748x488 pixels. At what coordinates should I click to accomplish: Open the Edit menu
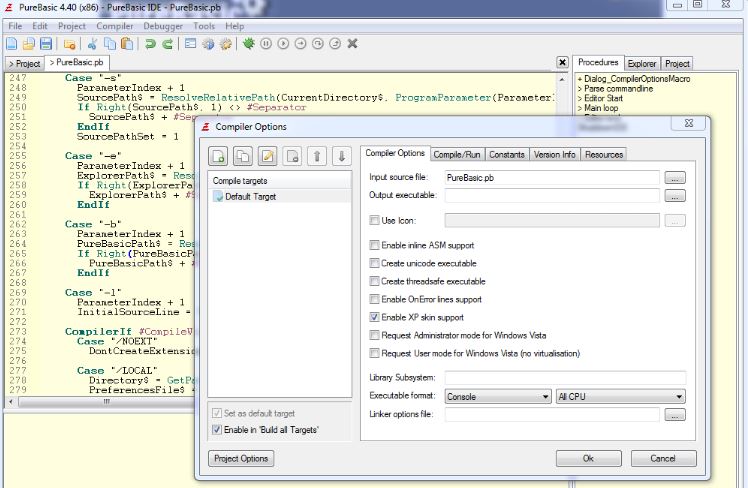[40, 26]
